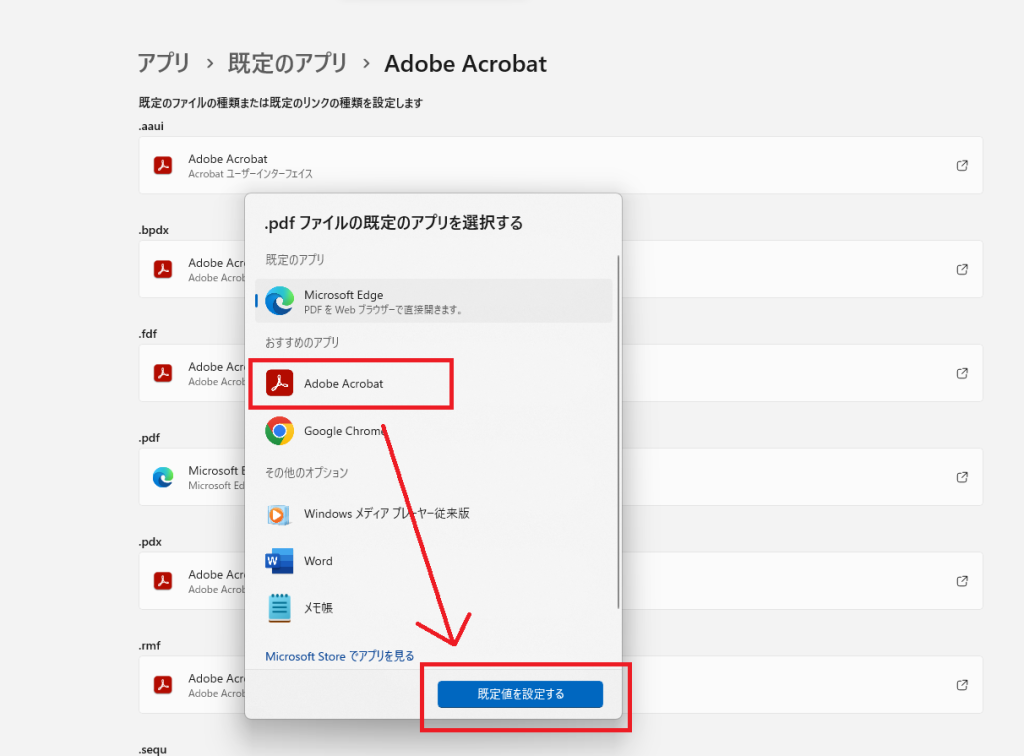This screenshot has width=1024, height=756.
Task: Open the external-link icon for .rmf
Action: tap(962, 685)
